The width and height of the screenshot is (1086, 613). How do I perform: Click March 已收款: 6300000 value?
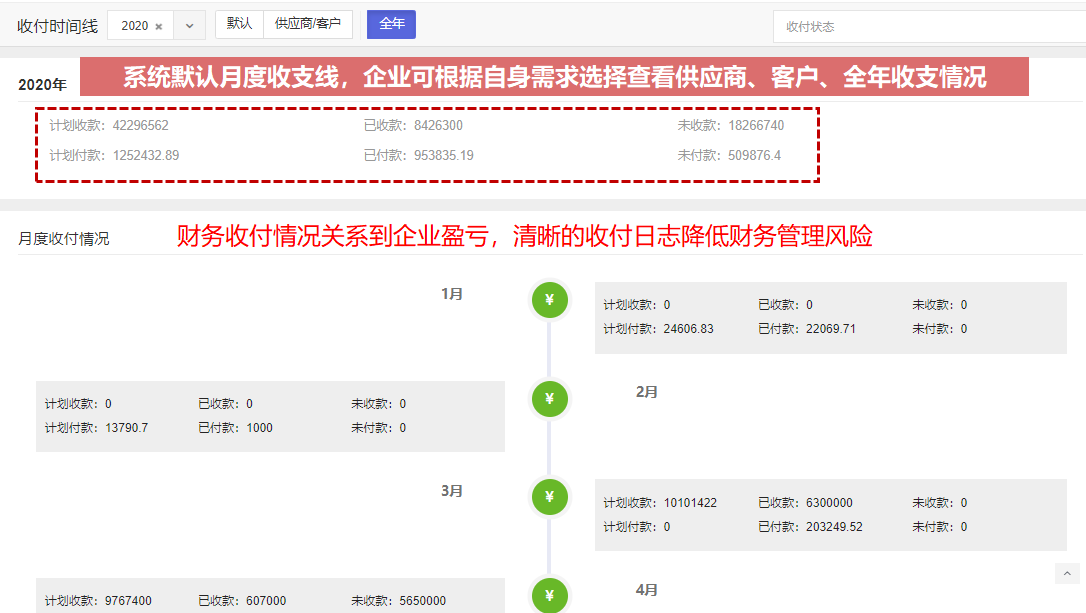(805, 503)
